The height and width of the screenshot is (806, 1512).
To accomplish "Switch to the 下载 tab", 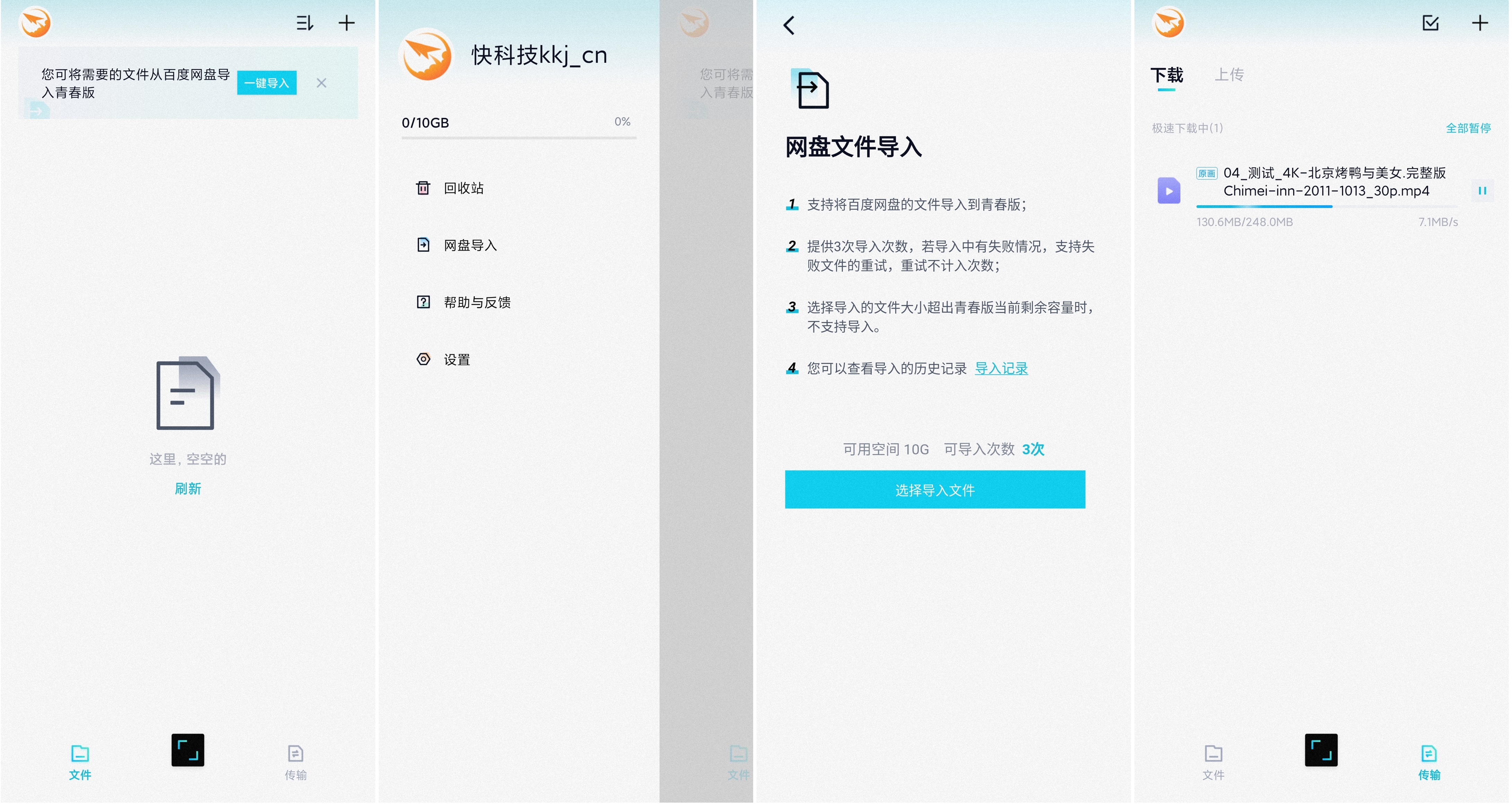I will point(1166,76).
